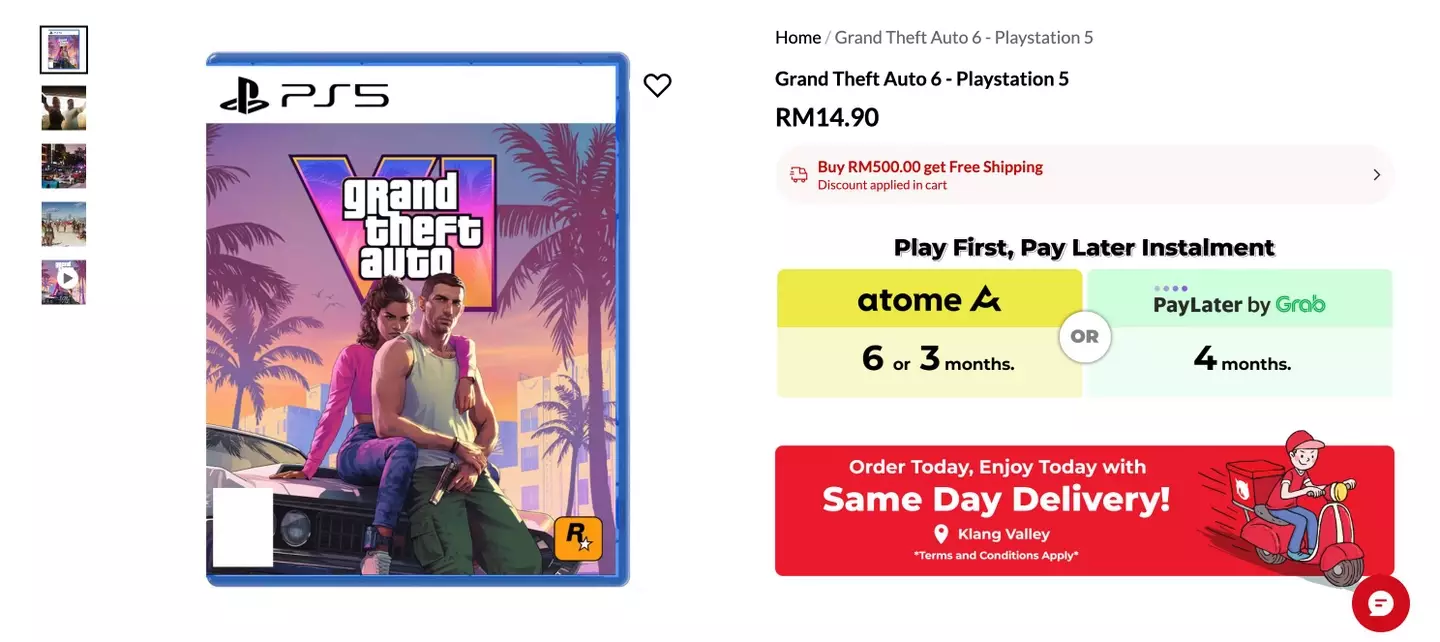Image resolution: width=1440 pixels, height=642 pixels.
Task: Expand free shipping details with the chevron
Action: point(1376,174)
